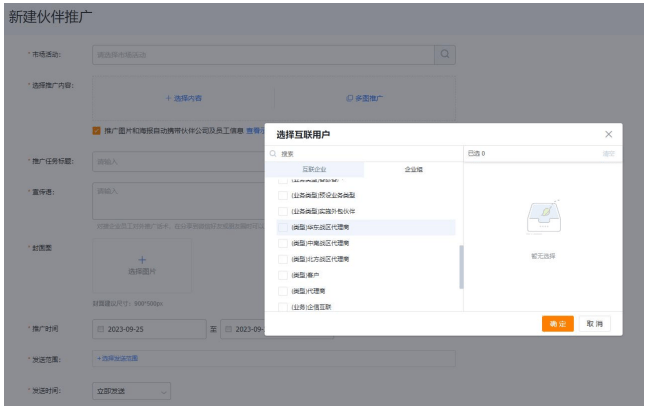This screenshot has height=408, width=646.
Task: Click the plus icon to 选择图片
Action: (x=141, y=260)
